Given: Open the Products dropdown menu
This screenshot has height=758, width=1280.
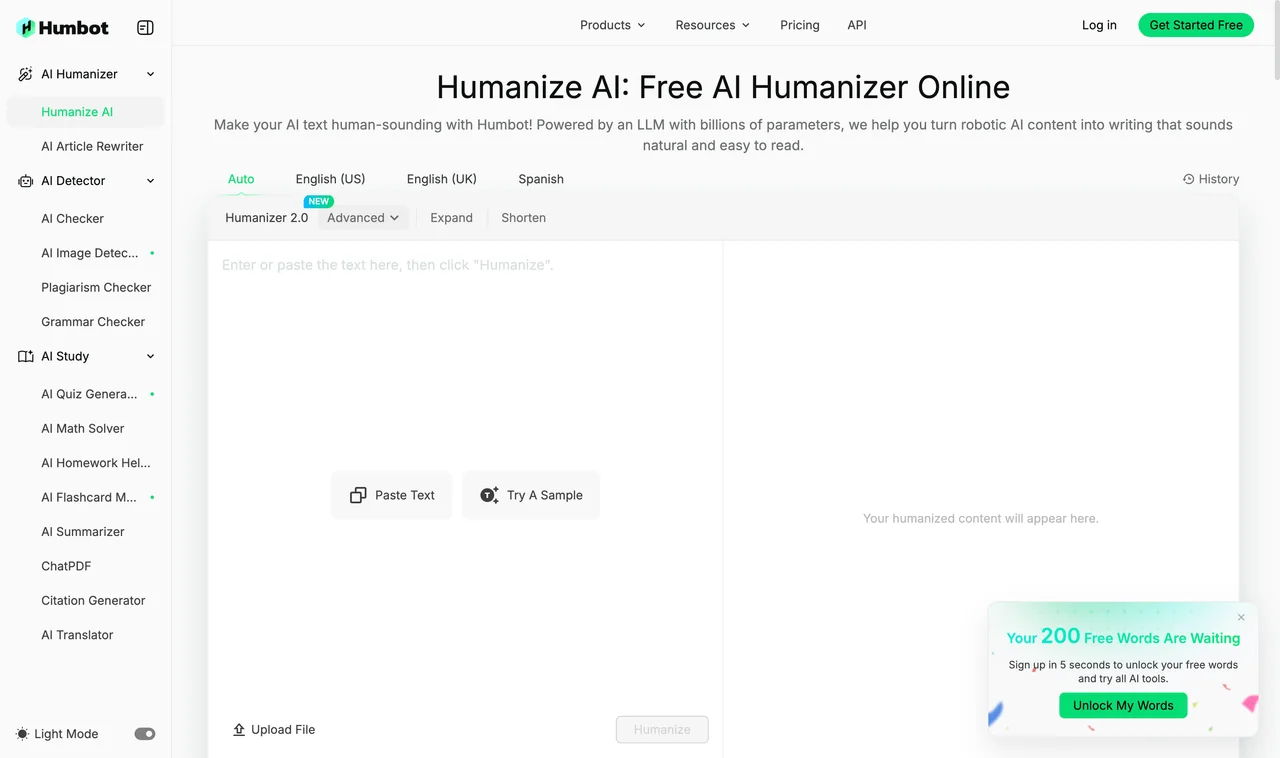Looking at the screenshot, I should click(613, 25).
